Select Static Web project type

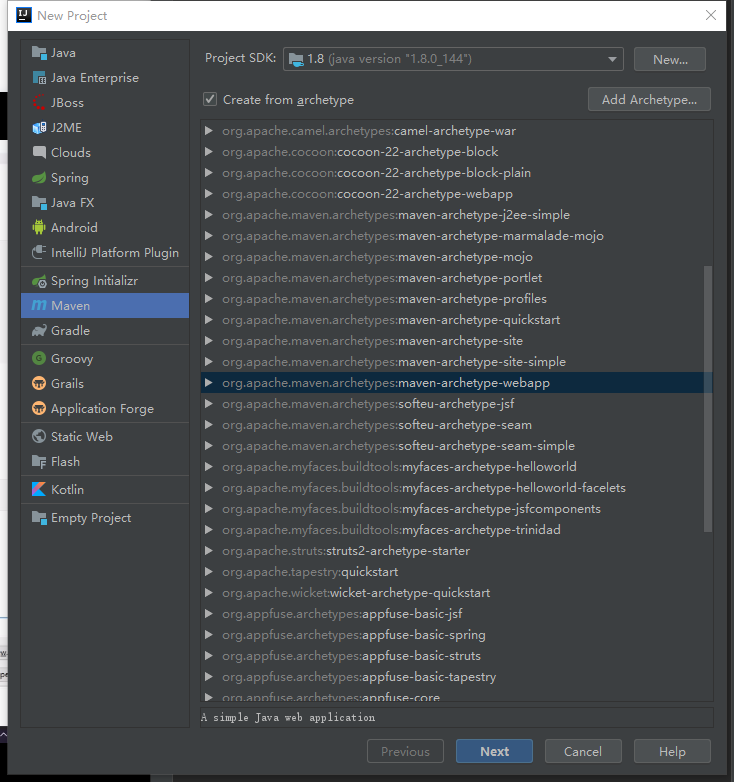pos(105,436)
